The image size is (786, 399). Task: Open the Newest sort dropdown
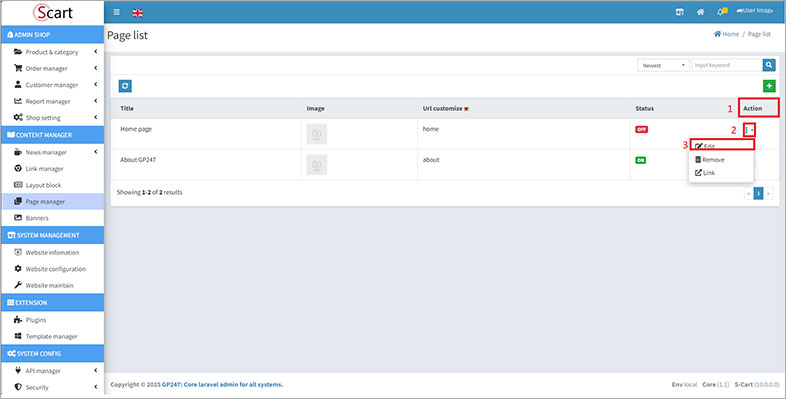(664, 65)
